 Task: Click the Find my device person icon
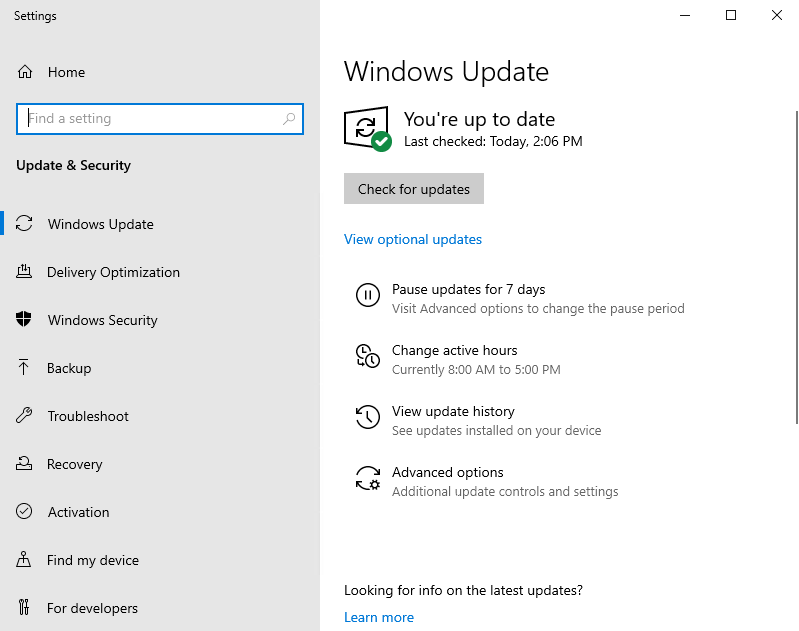pos(23,559)
